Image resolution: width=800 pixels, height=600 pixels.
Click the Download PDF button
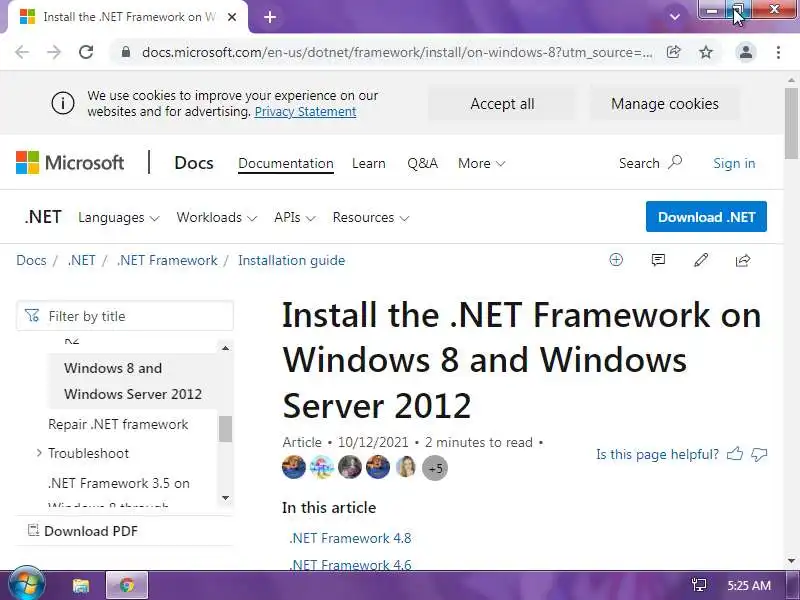[x=83, y=531]
